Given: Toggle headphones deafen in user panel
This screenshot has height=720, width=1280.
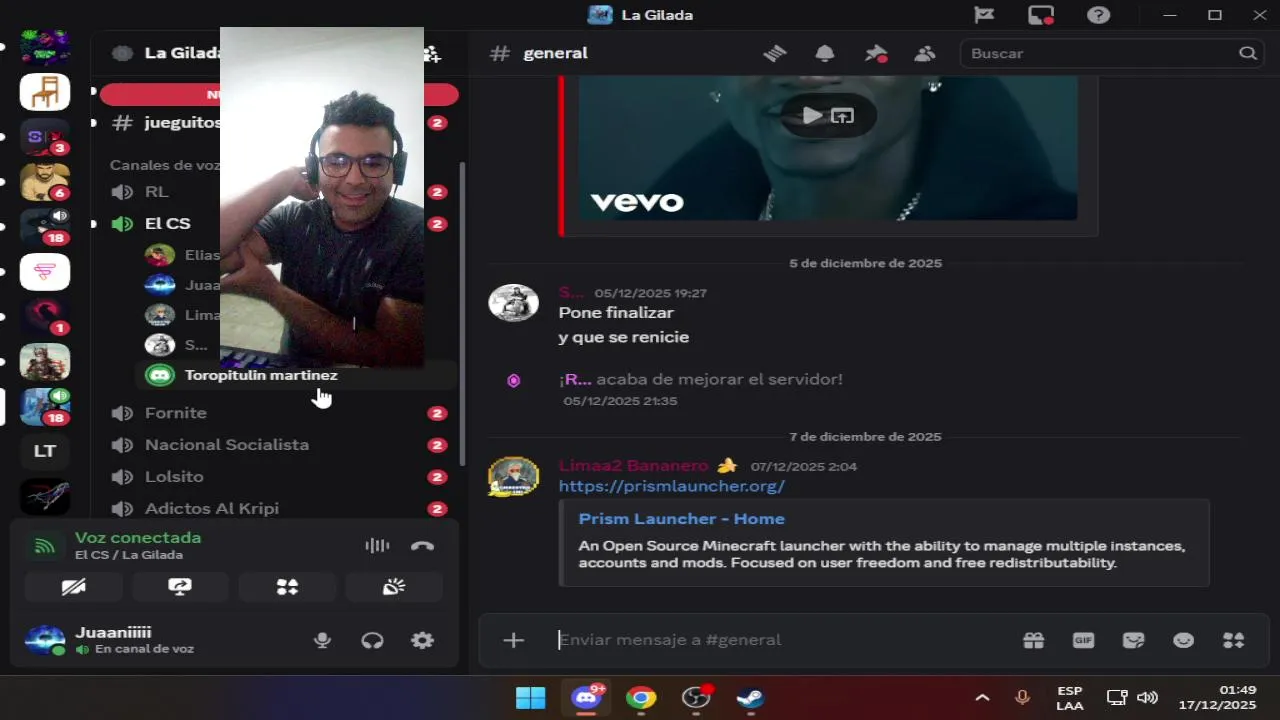Looking at the screenshot, I should click(x=372, y=640).
